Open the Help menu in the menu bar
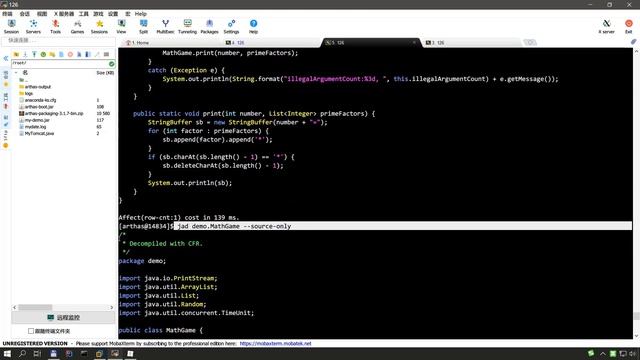The image size is (640, 360). [x=140, y=14]
